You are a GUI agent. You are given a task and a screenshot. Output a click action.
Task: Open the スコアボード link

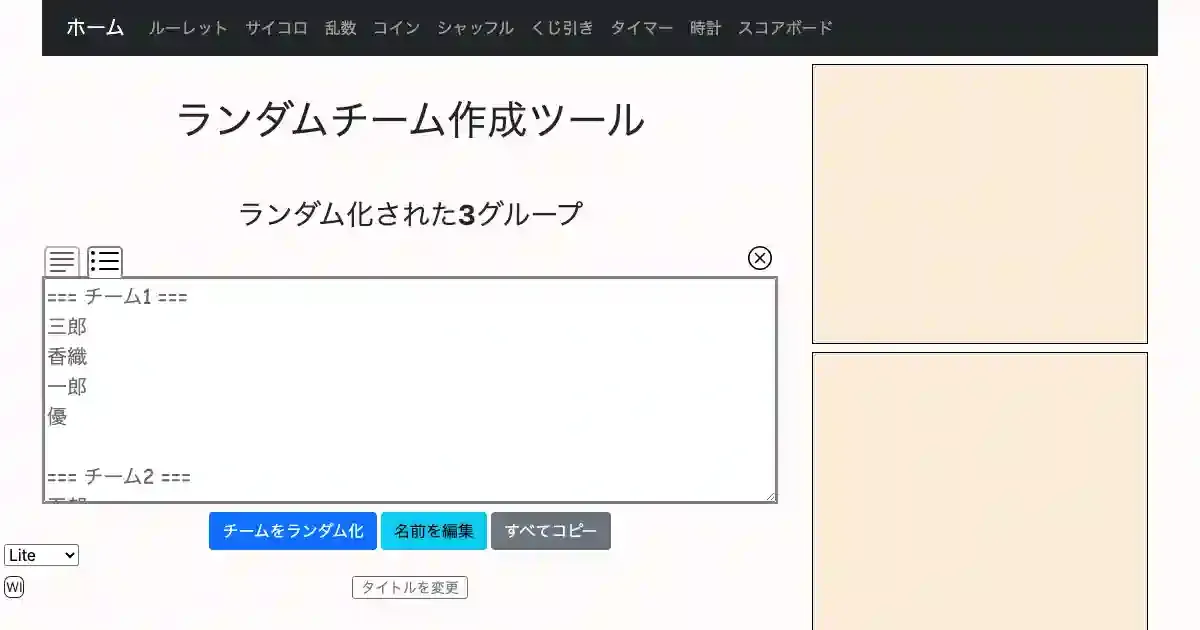click(785, 28)
